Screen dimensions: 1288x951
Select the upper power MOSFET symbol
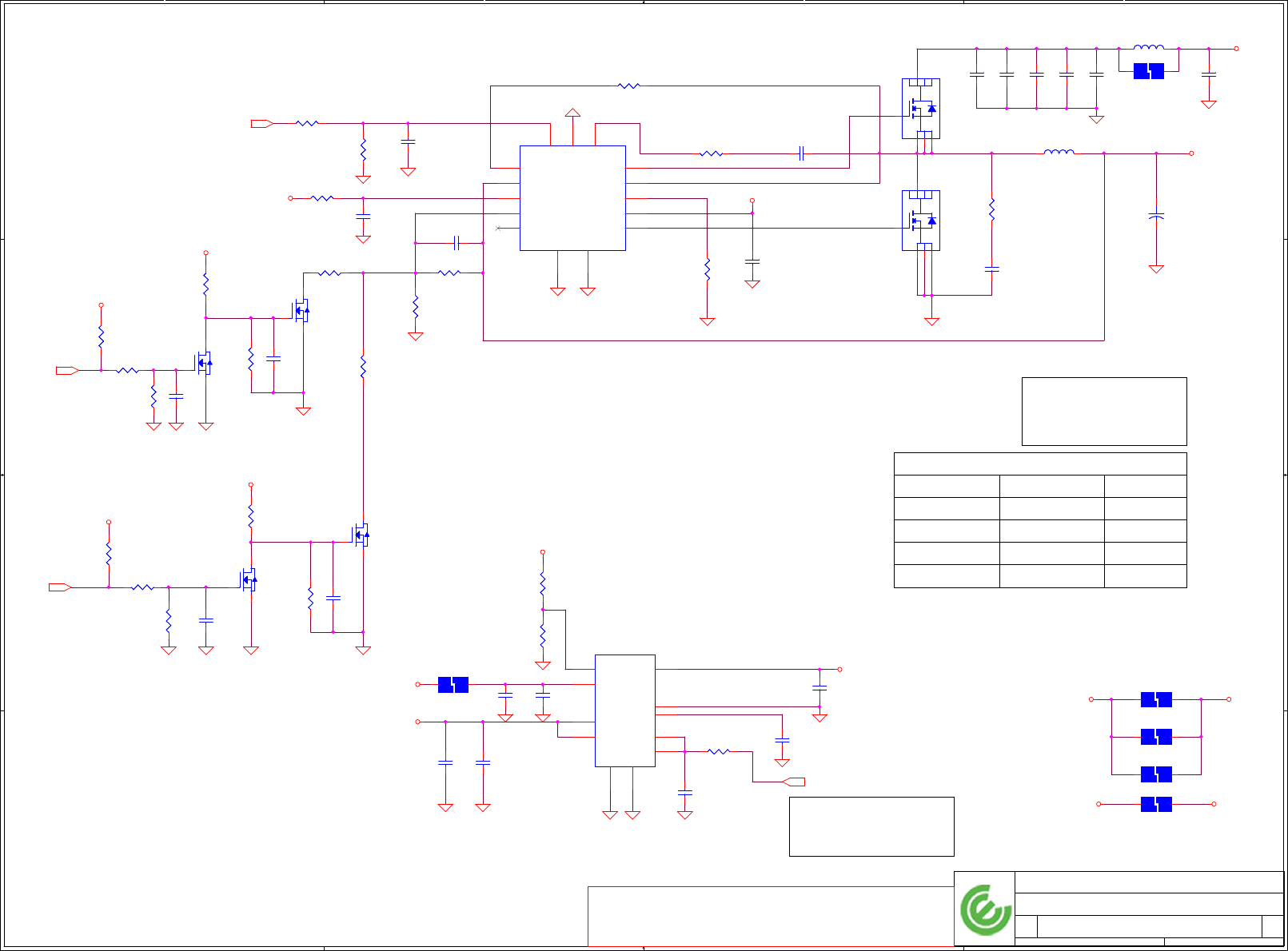coord(921,109)
